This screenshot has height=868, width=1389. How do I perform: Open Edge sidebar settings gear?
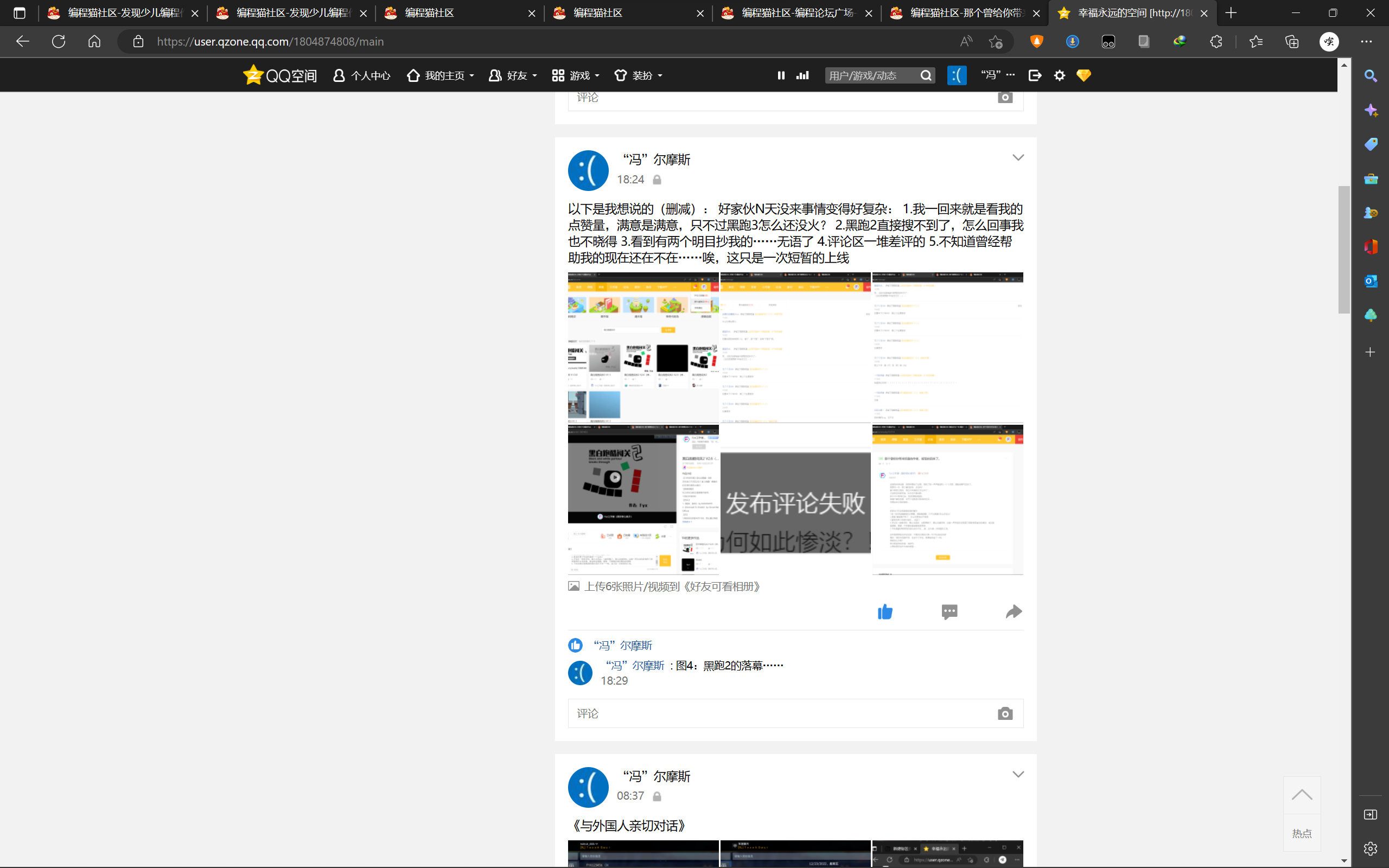[x=1371, y=848]
